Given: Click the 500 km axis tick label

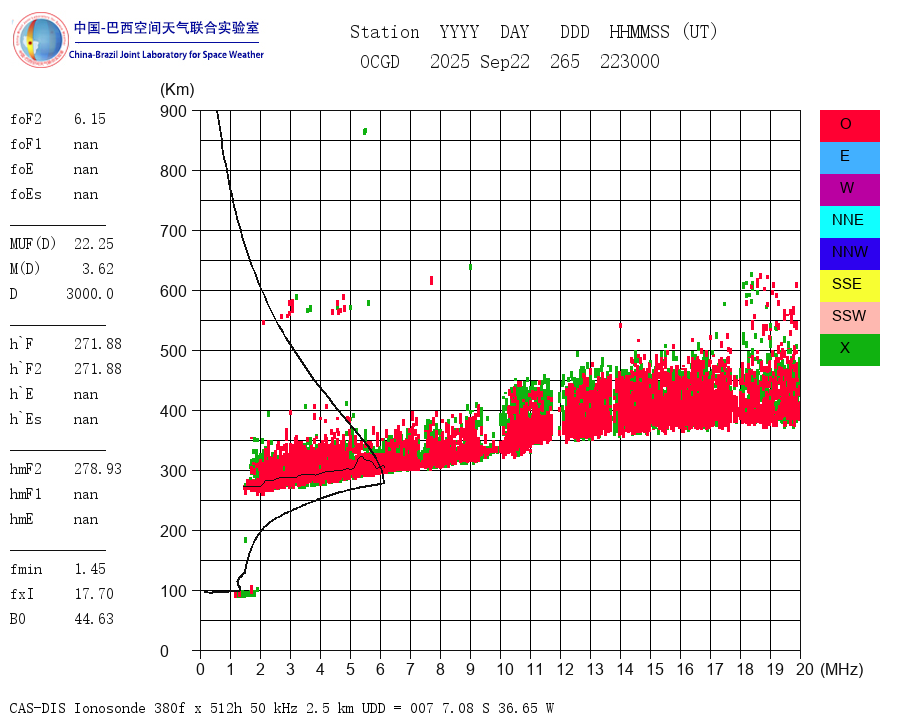Looking at the screenshot, I should pyautogui.click(x=173, y=351).
